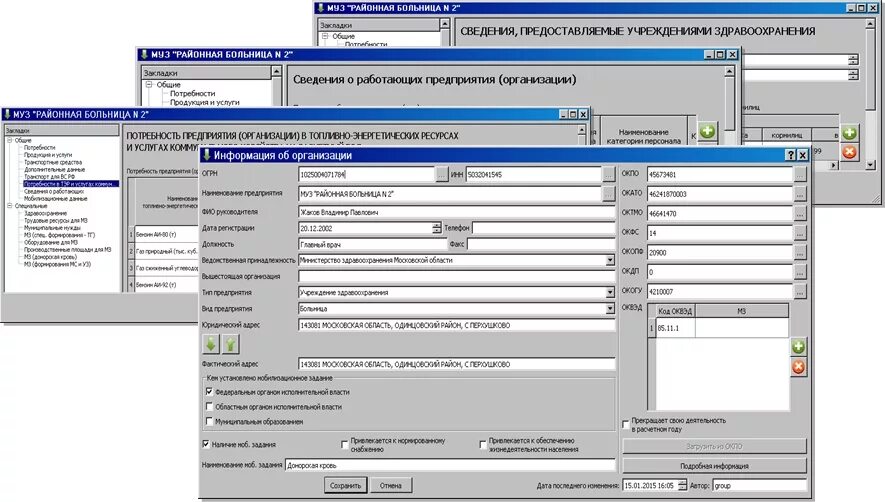The image size is (885, 502).
Task: Open the ОКДП lookup ellipsis button
Action: click(x=799, y=272)
